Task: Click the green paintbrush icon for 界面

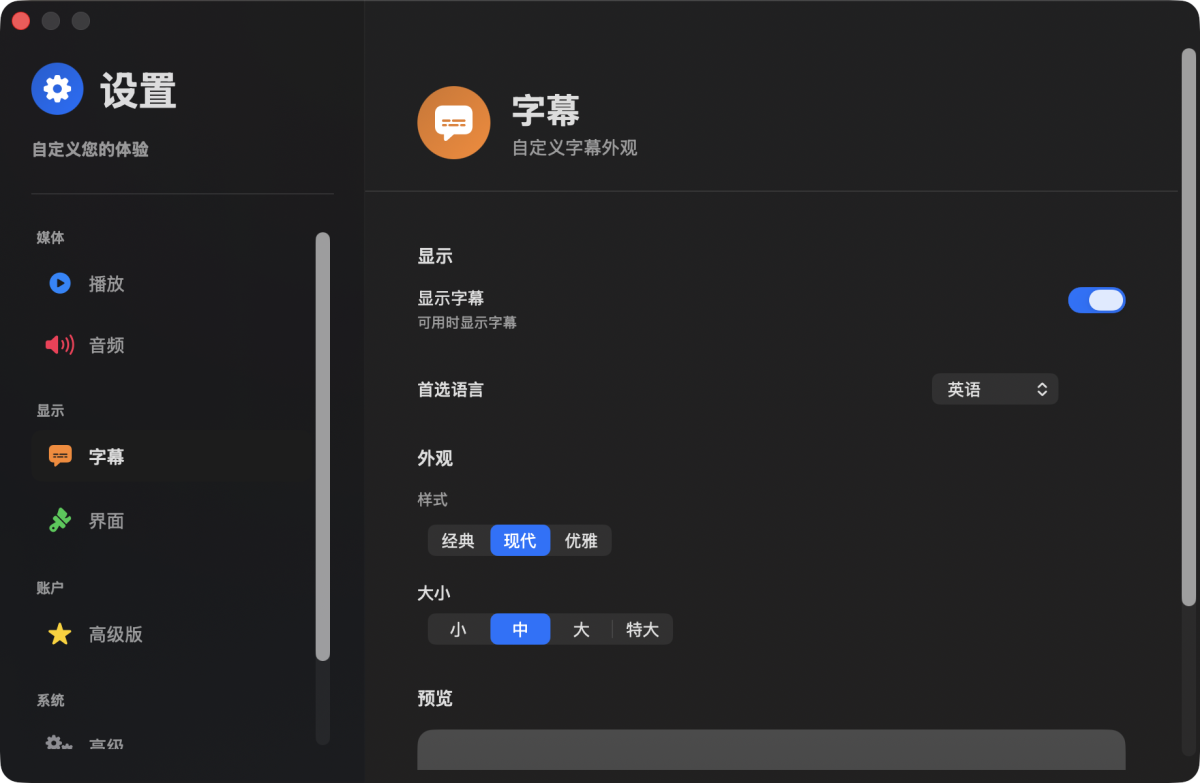Action: coord(60,521)
